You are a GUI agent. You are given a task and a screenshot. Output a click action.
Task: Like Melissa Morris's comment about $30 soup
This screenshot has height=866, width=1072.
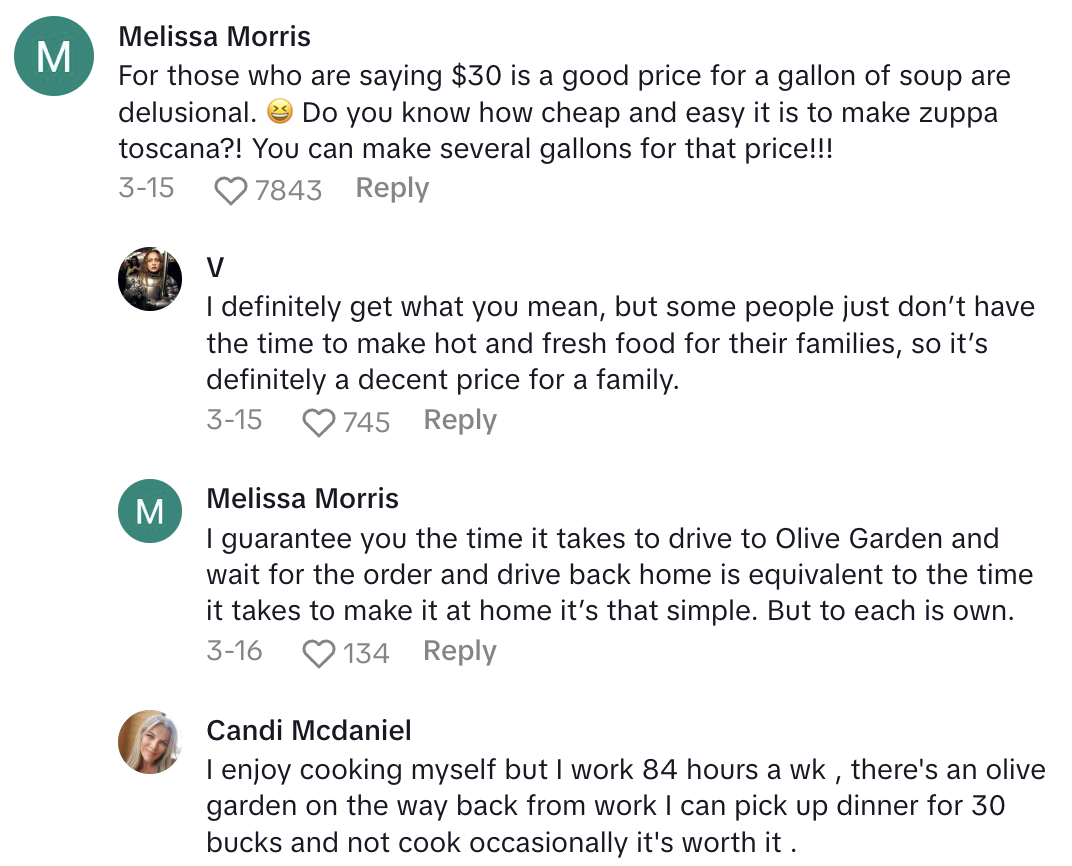[x=231, y=189]
